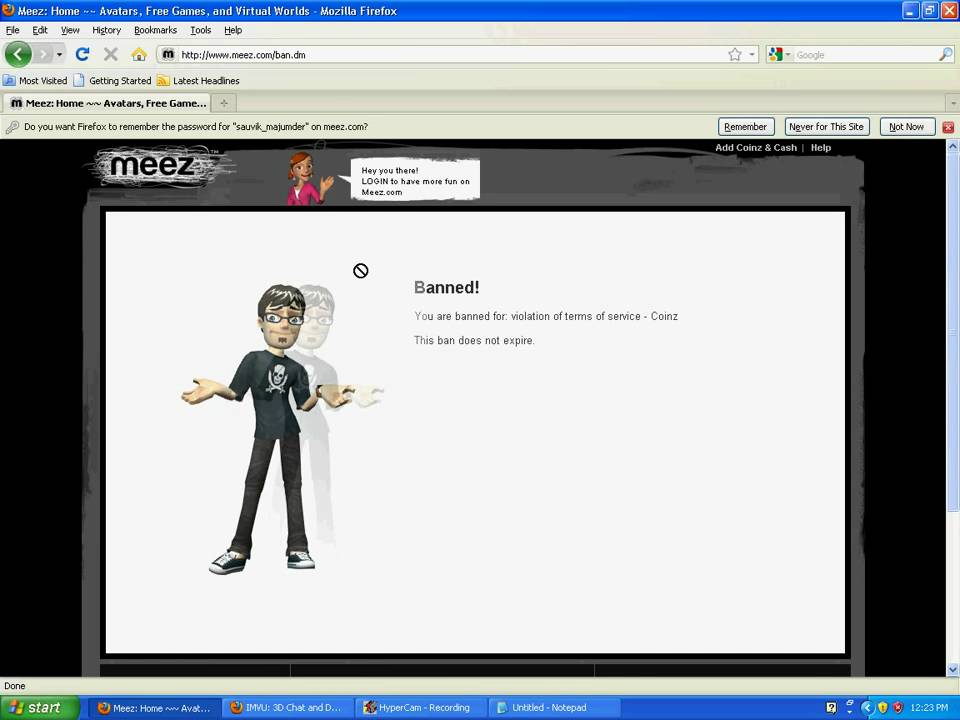This screenshot has height=720, width=960.
Task: Click the waving avatar in the header
Action: (x=308, y=178)
